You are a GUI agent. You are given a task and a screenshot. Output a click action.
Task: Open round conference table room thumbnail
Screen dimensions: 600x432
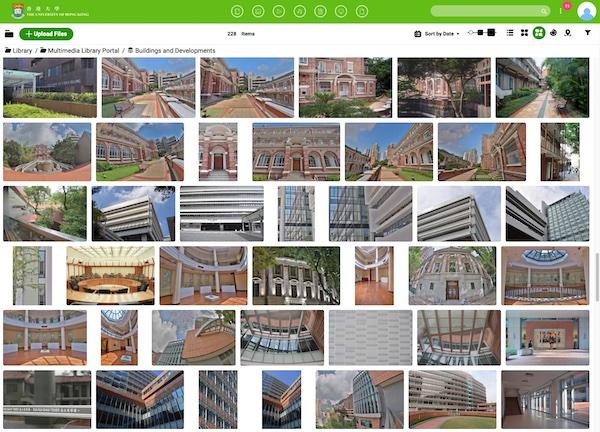point(111,276)
